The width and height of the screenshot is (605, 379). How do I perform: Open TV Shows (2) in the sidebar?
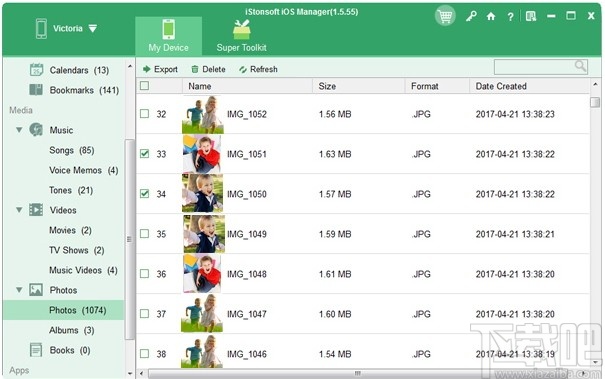coord(77,250)
